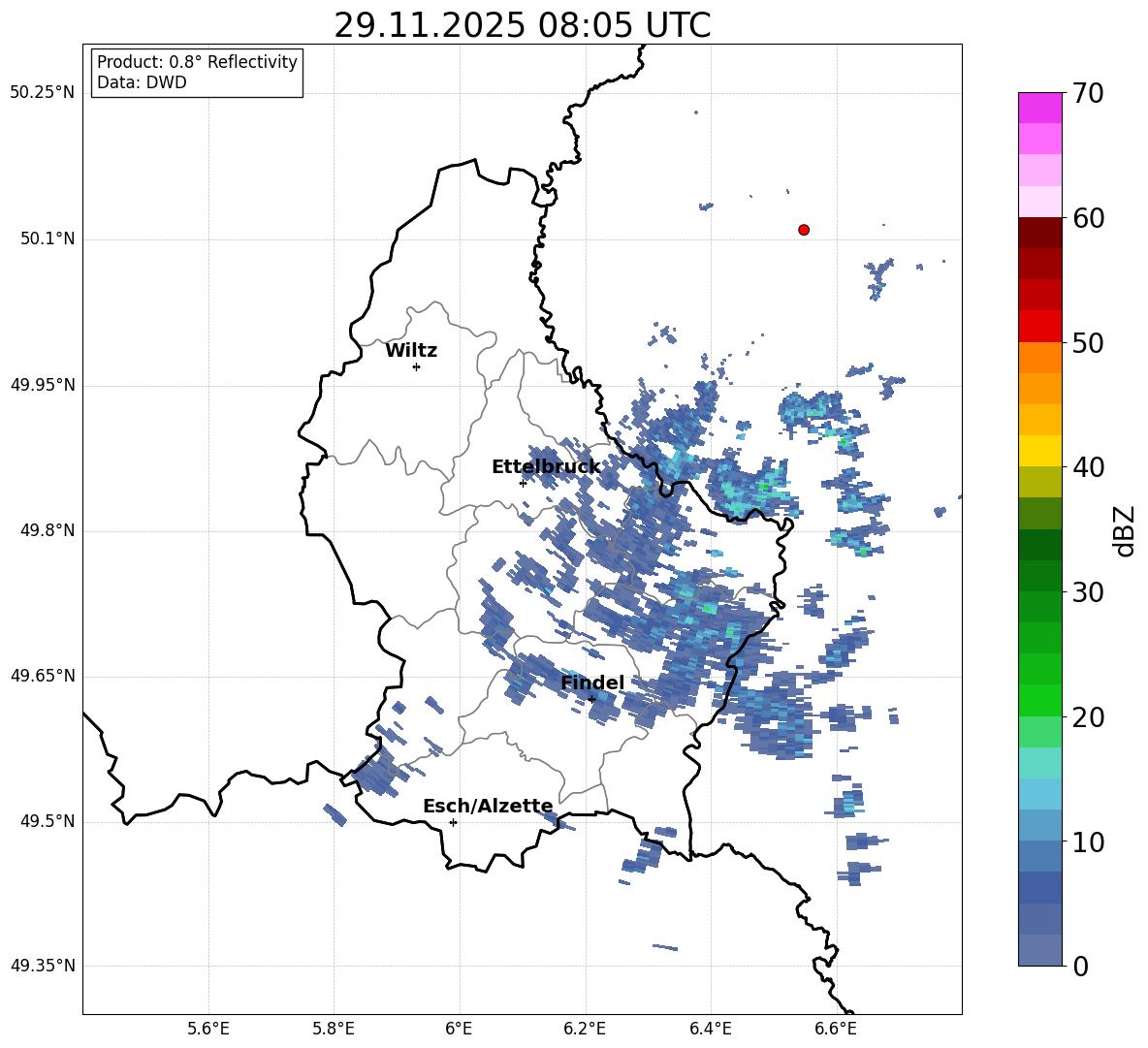Screen dimensions: 1148x1048
Task: Click the 6°E longitude label
Action: pos(459,1029)
